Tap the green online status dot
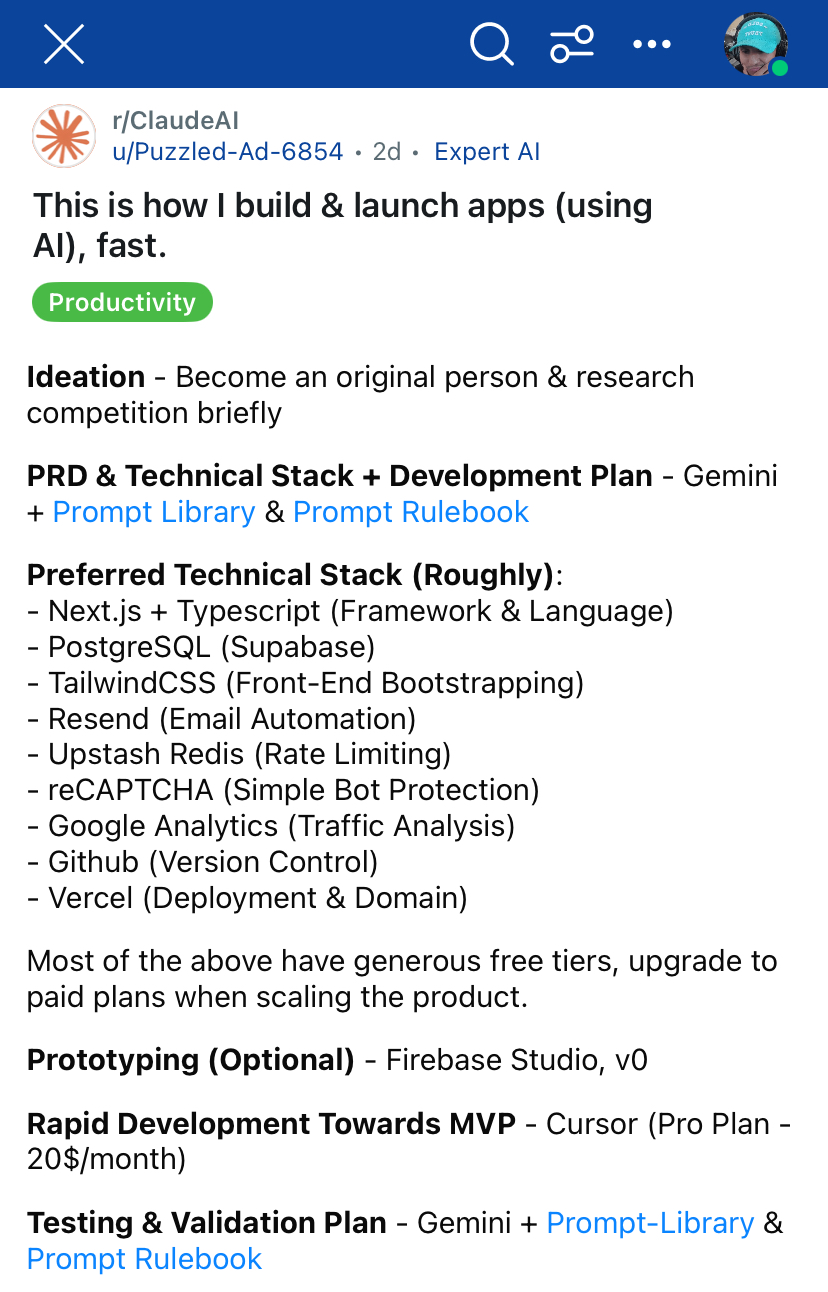Viewport: 828px width, 1292px height. pos(780,68)
